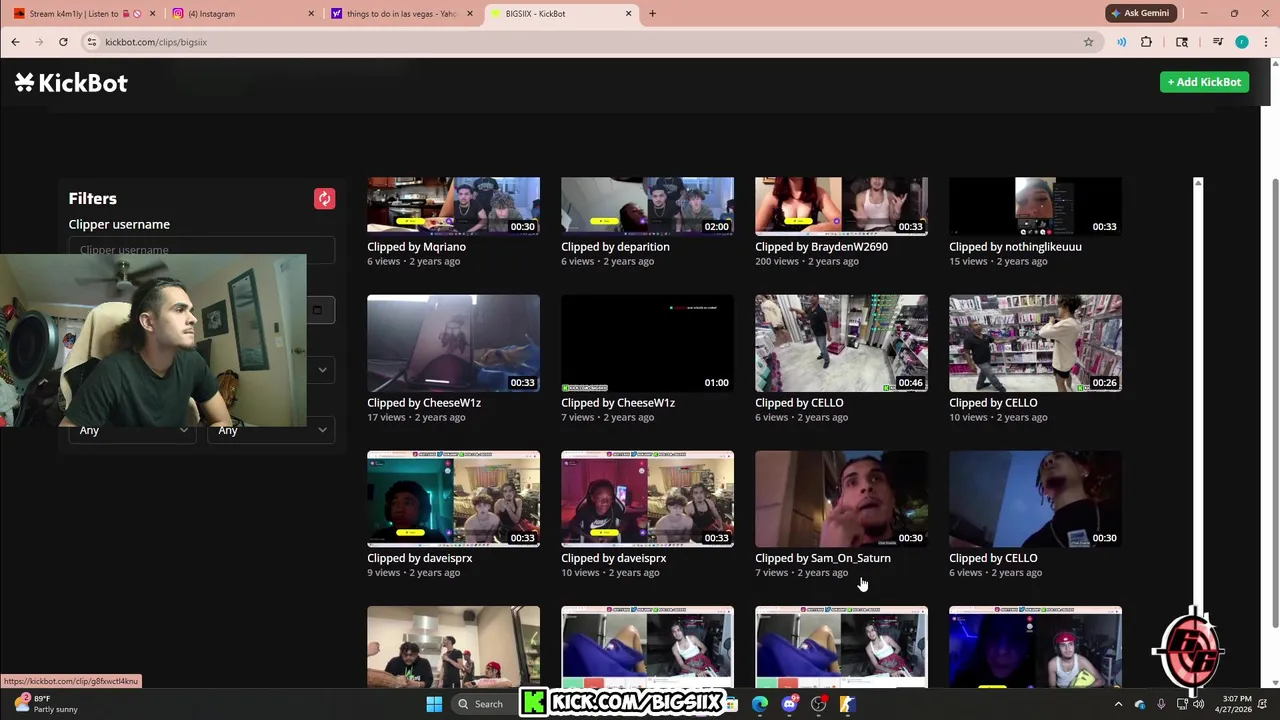Open the left Any dropdown in Filters
This screenshot has width=1280, height=720.
[133, 430]
